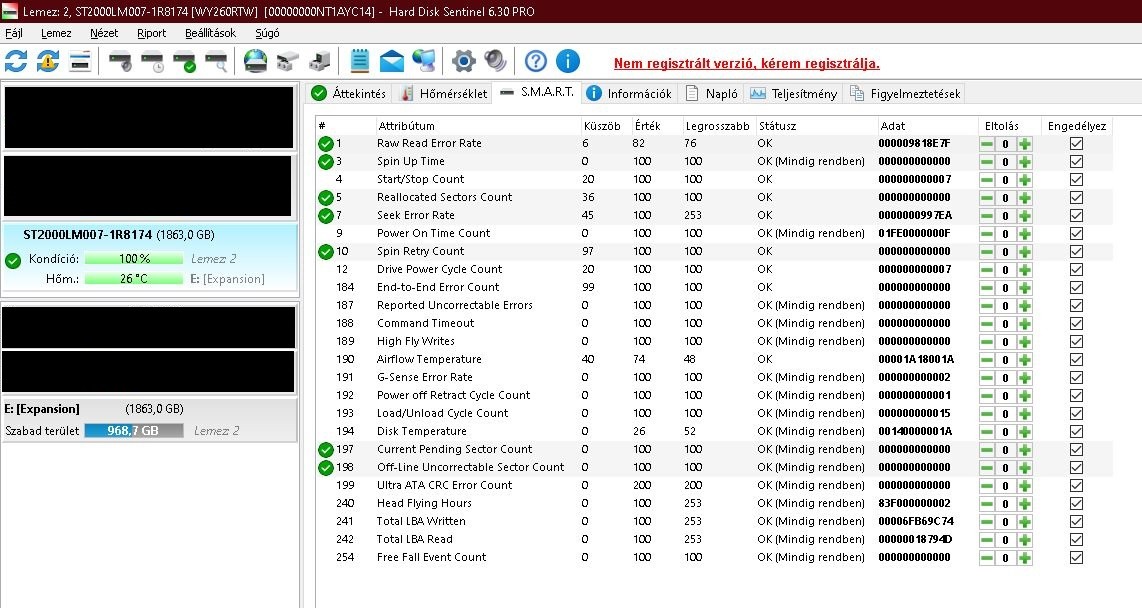Screen dimensions: 1142x608
Task: Open help via the question mark icon
Action: click(x=535, y=61)
